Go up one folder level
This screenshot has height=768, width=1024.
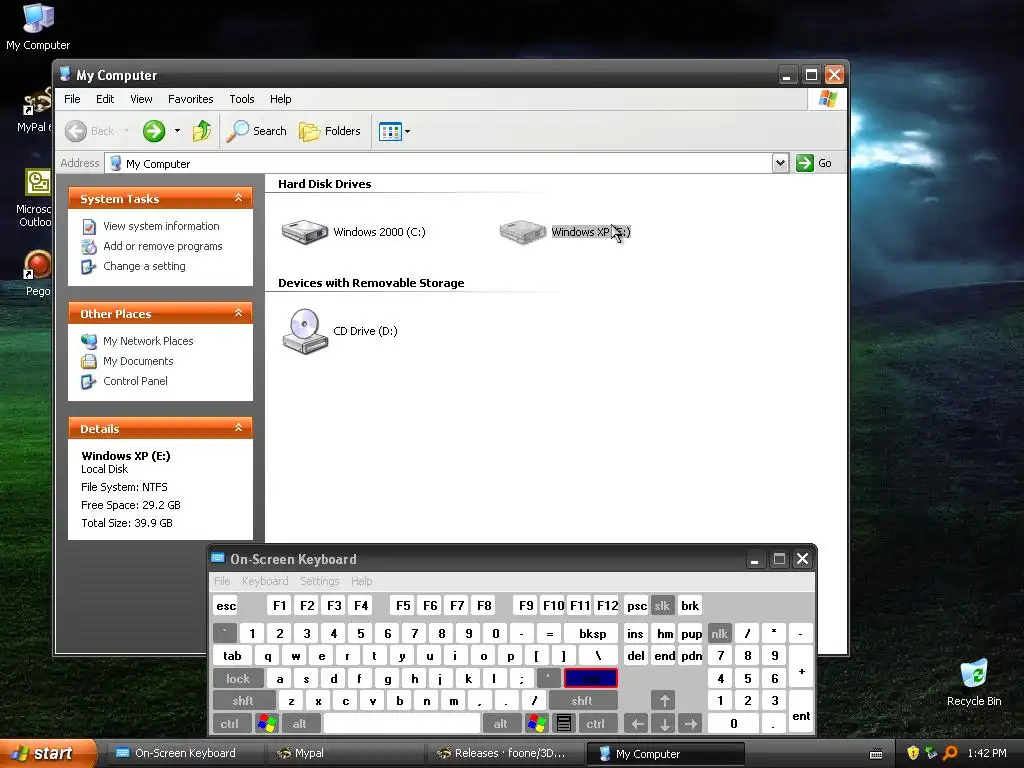202,131
